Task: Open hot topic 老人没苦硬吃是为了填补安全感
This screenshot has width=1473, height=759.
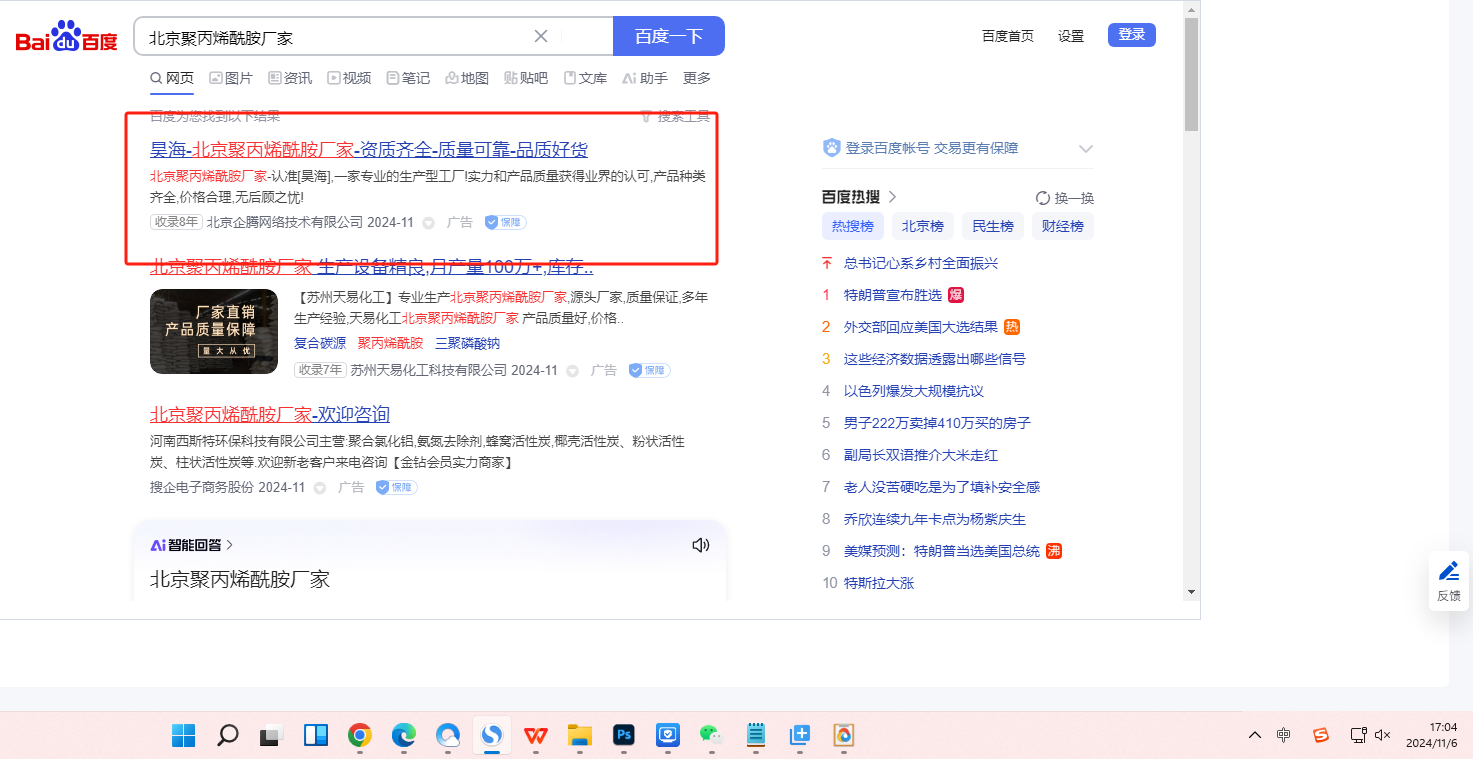Action: 942,487
